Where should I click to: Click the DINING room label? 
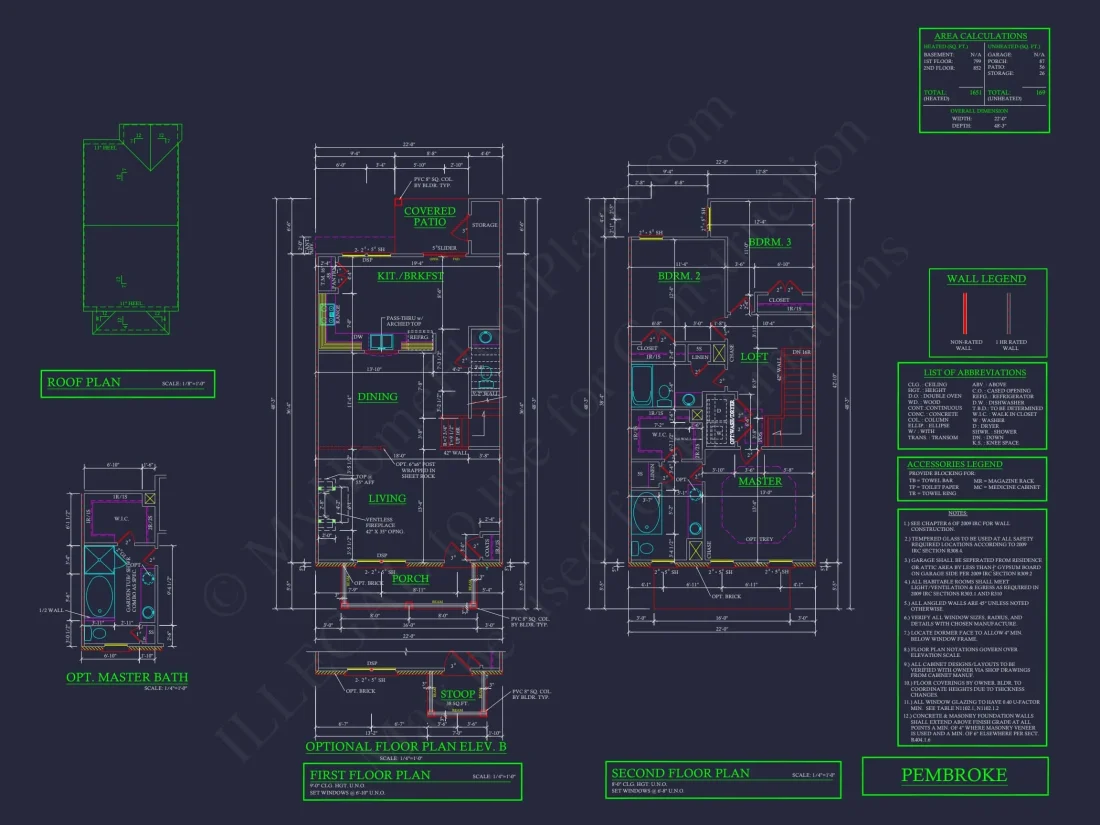pyautogui.click(x=377, y=397)
